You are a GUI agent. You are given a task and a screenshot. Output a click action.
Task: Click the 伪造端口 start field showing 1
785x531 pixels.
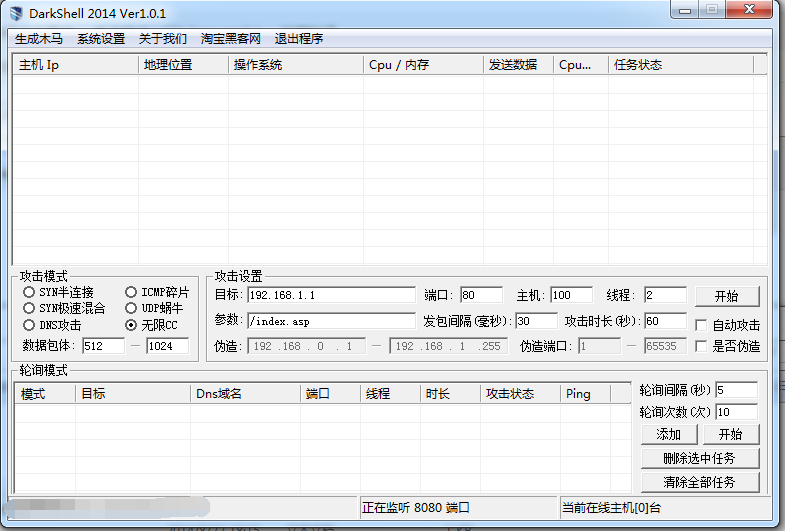(599, 346)
